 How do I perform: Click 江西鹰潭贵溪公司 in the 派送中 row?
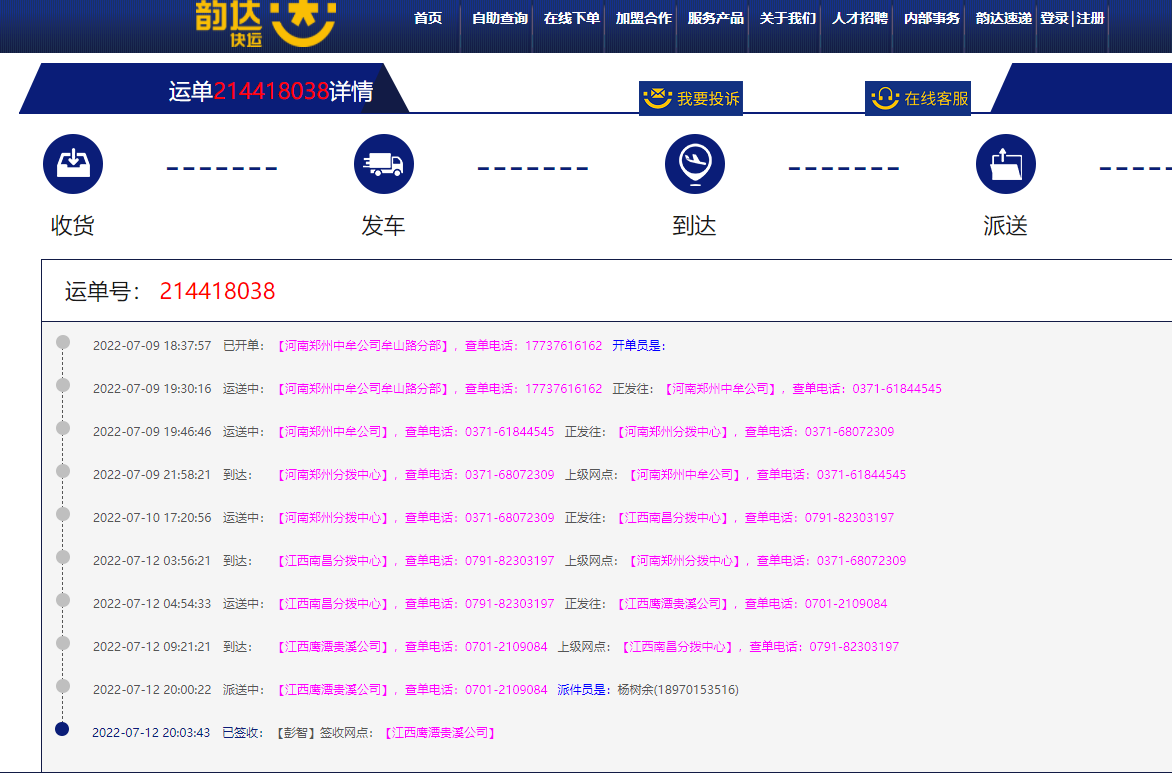click(333, 689)
